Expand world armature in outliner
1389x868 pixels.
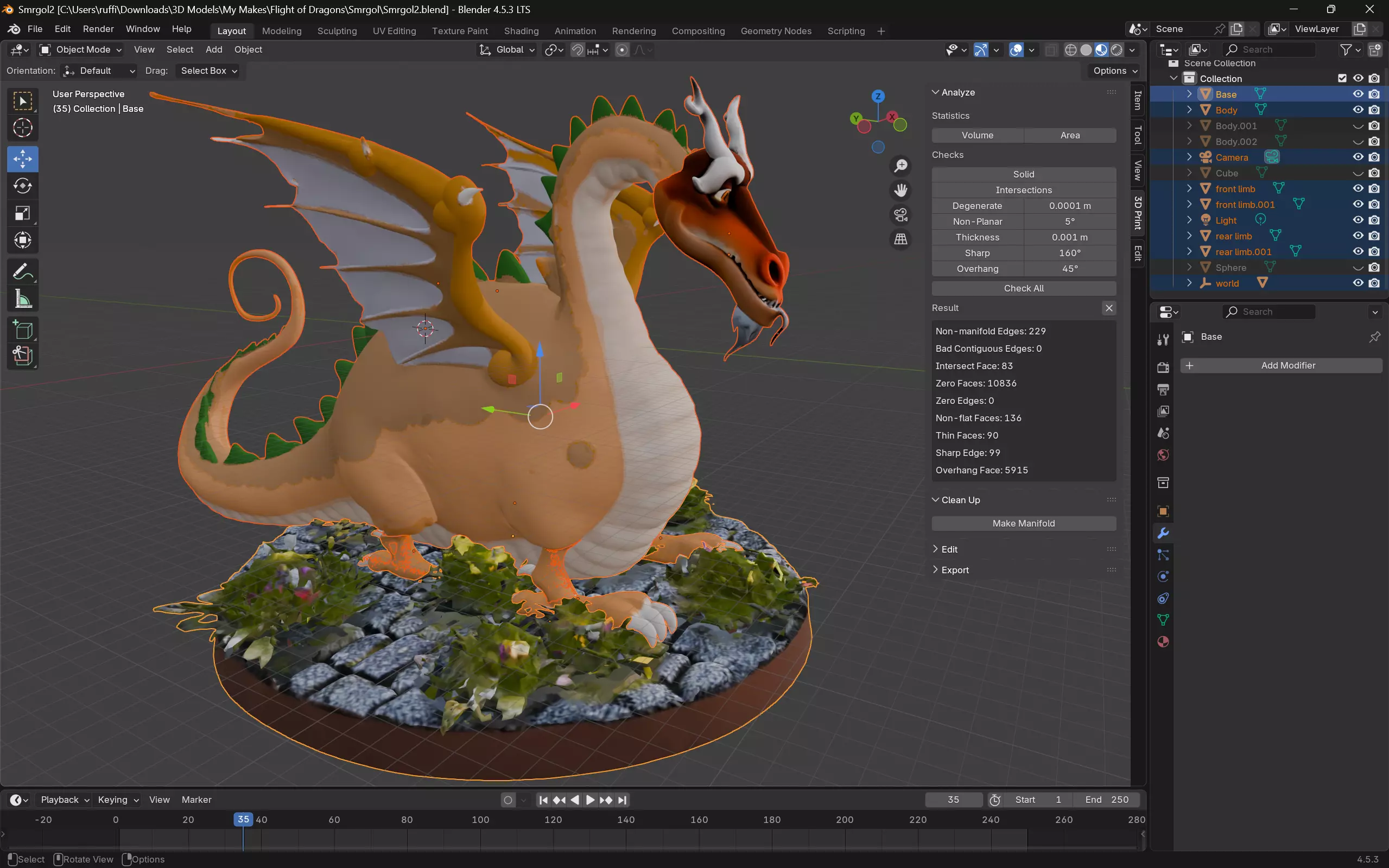(1189, 283)
